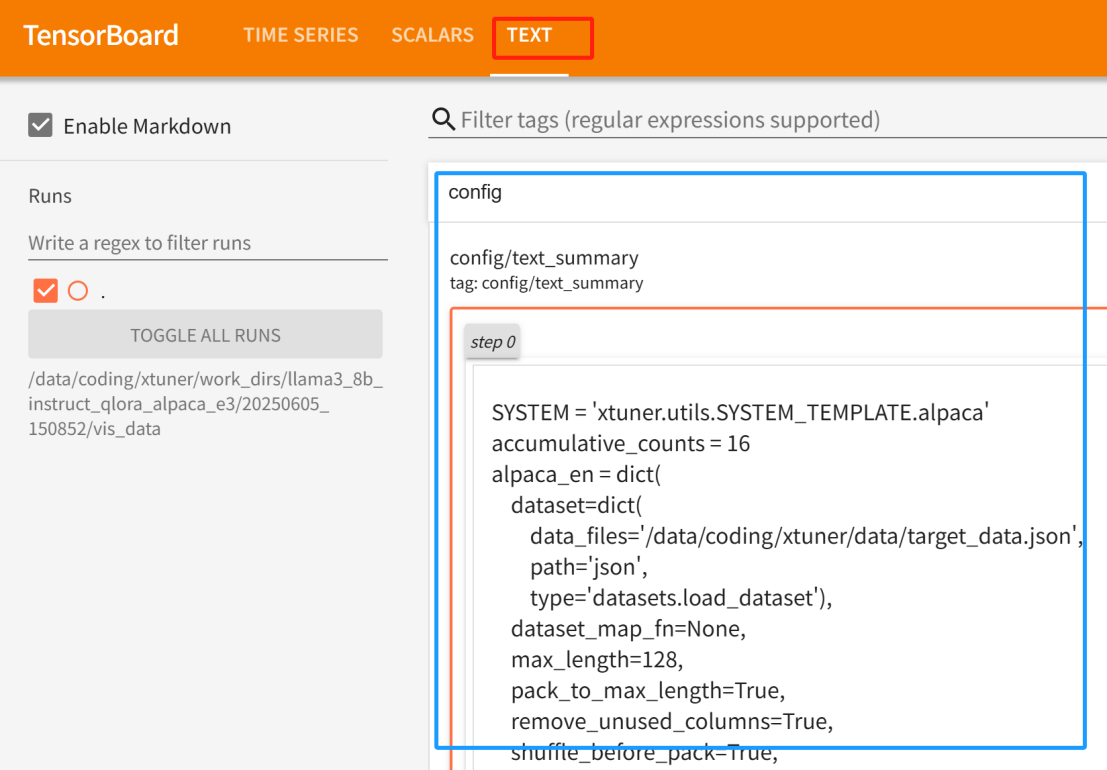Screen dimensions: 1107x770
Task: Click the dataset=dict( line
Action: 576,505
